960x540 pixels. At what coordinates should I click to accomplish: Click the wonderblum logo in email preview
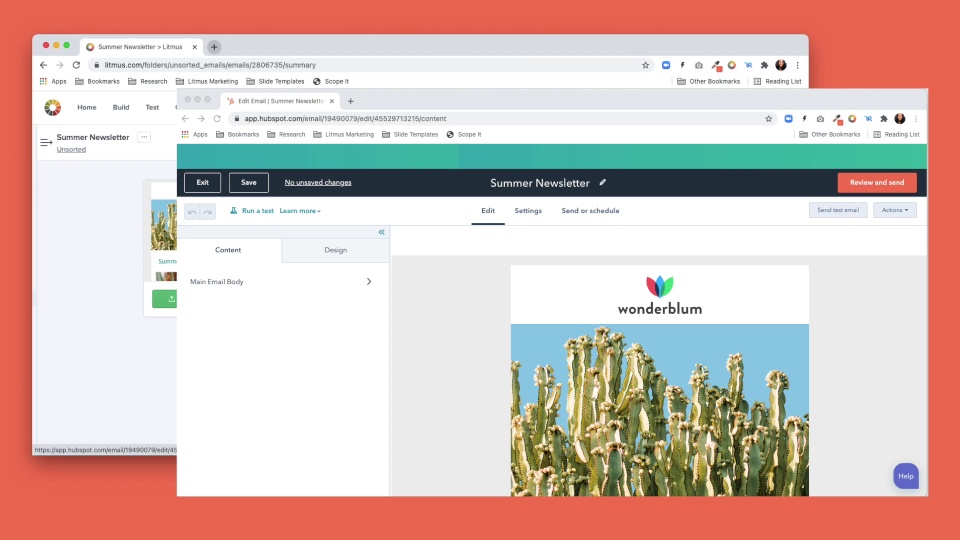(x=659, y=295)
